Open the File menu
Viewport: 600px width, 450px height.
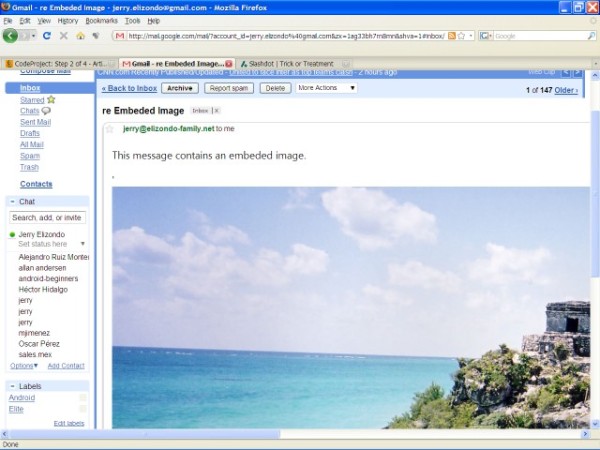[x=8, y=21]
